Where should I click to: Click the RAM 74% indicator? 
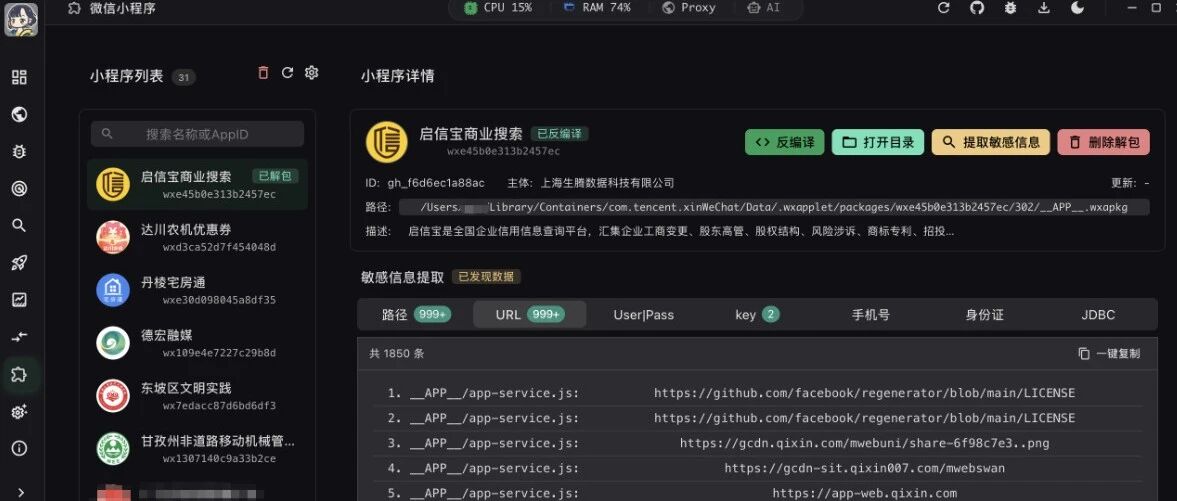(597, 8)
